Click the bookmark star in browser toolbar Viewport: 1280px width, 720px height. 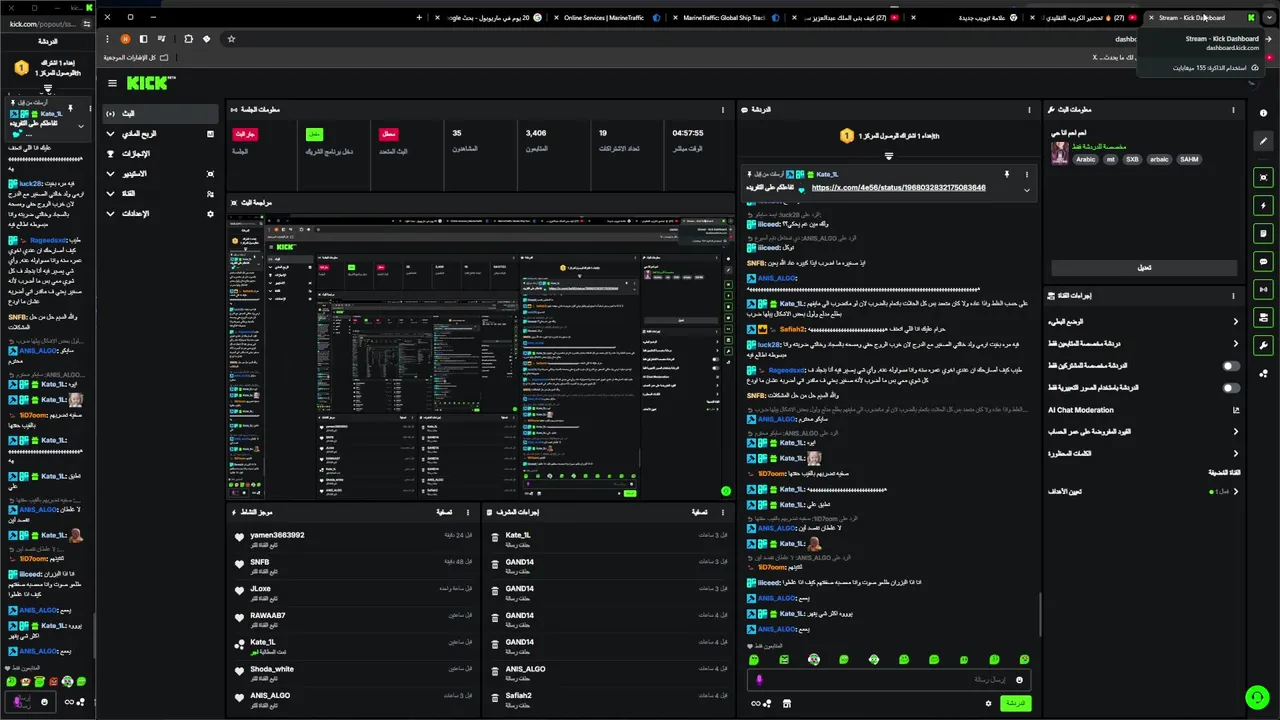coord(231,39)
